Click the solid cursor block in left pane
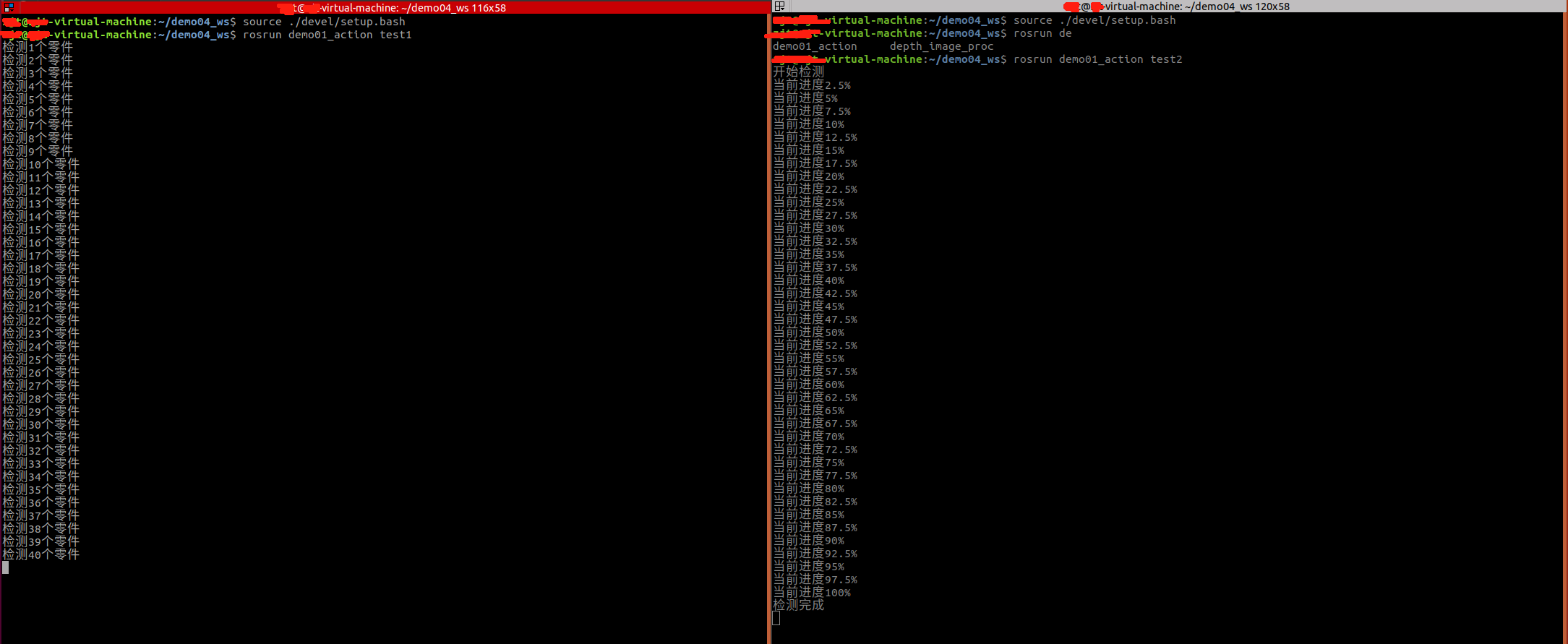The width and height of the screenshot is (1568, 644). [6, 567]
